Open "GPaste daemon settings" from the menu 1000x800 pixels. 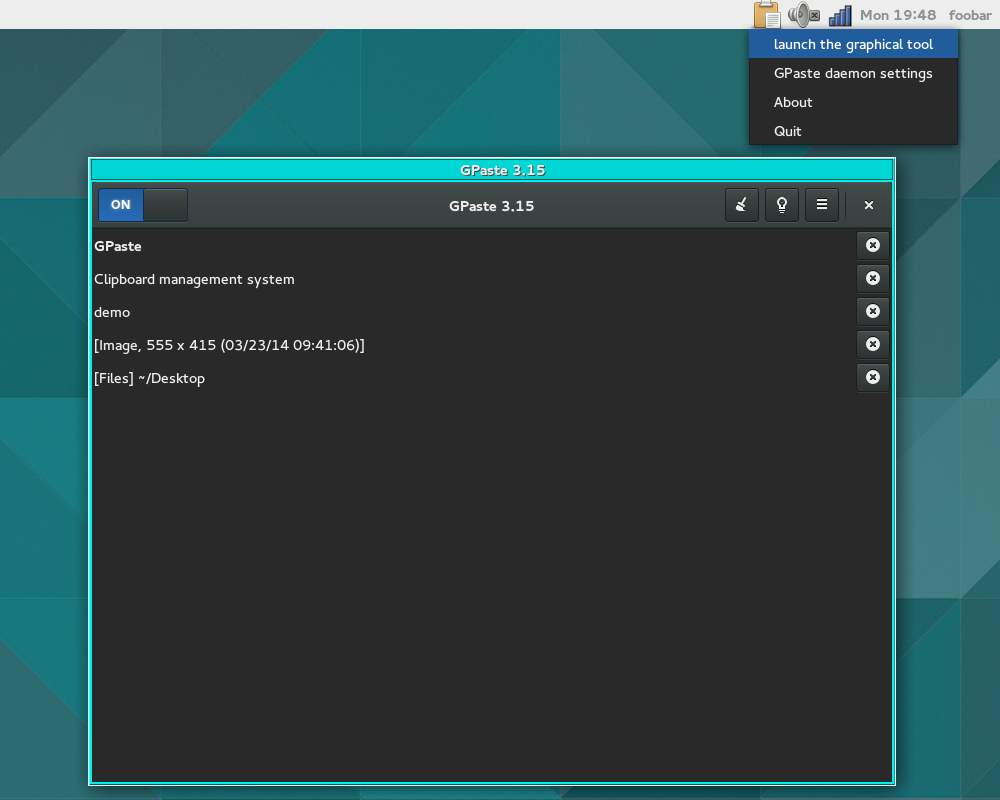tap(853, 73)
